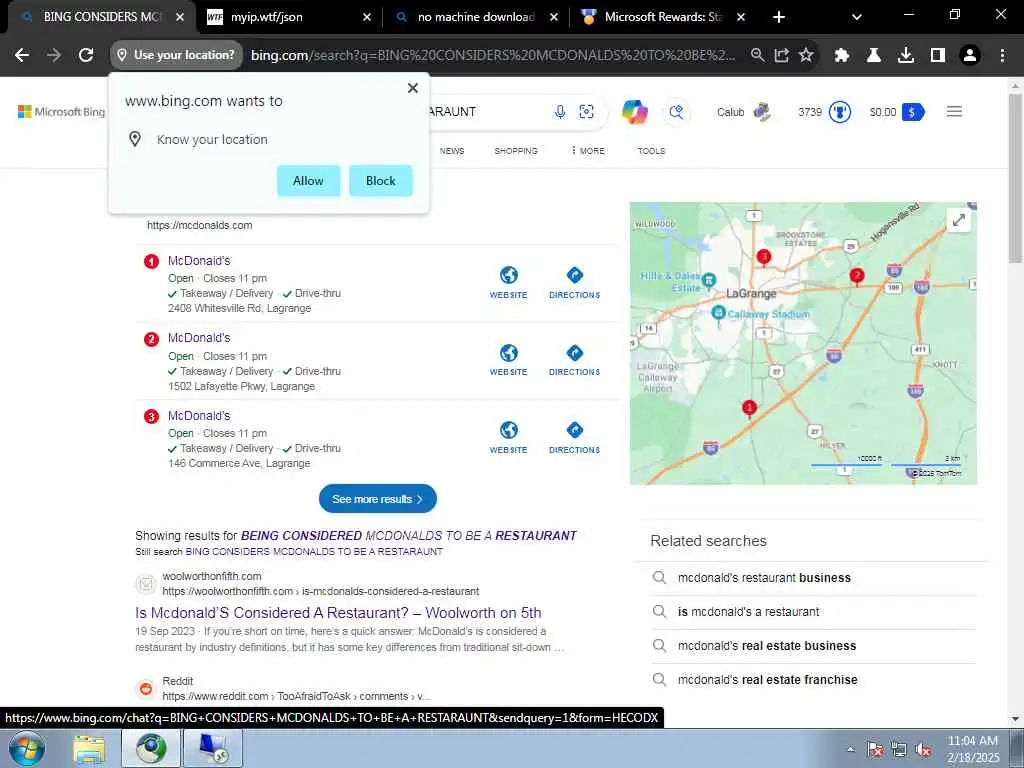Click the address bar URL
This screenshot has width=1024, height=768.
493,56
